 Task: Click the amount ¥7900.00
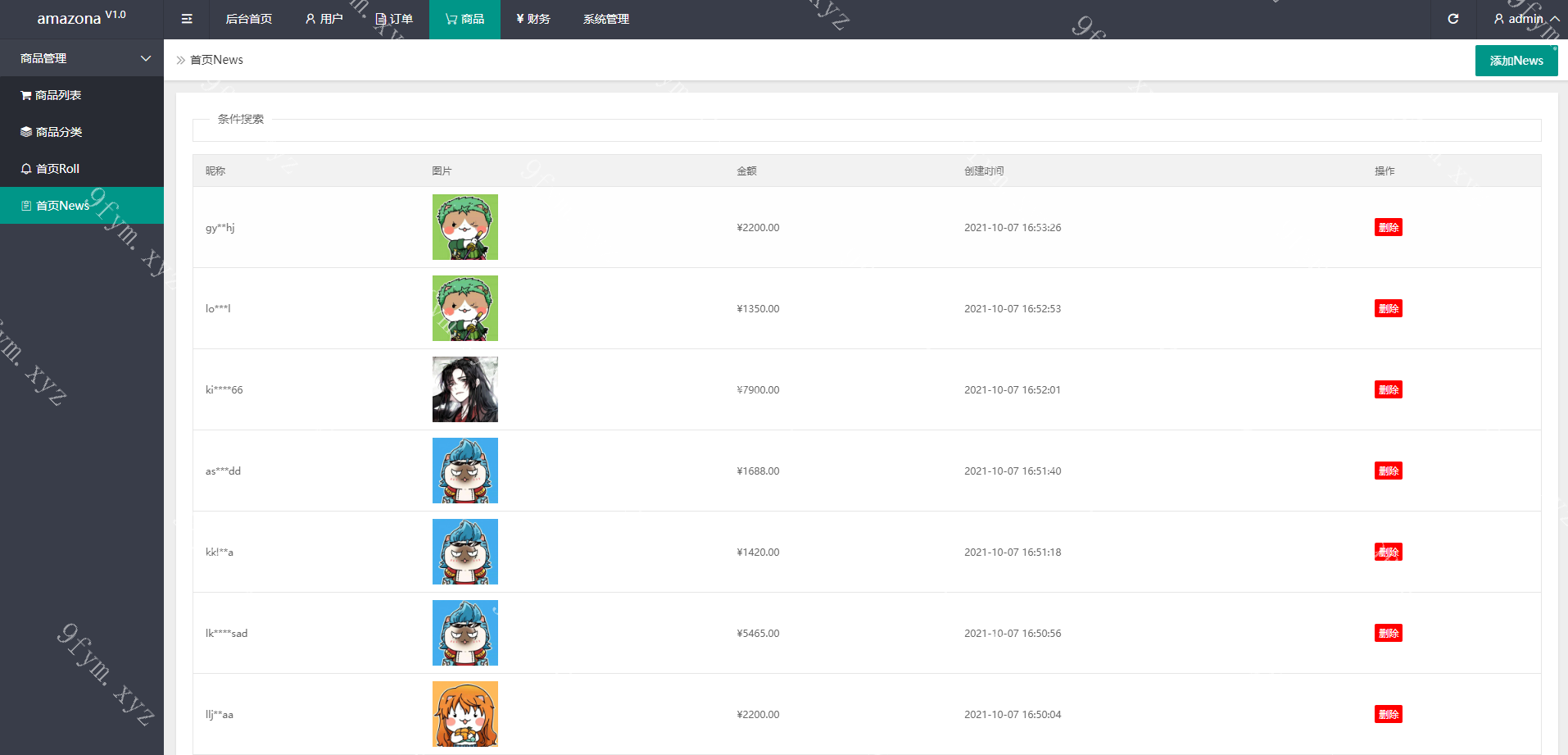click(758, 389)
